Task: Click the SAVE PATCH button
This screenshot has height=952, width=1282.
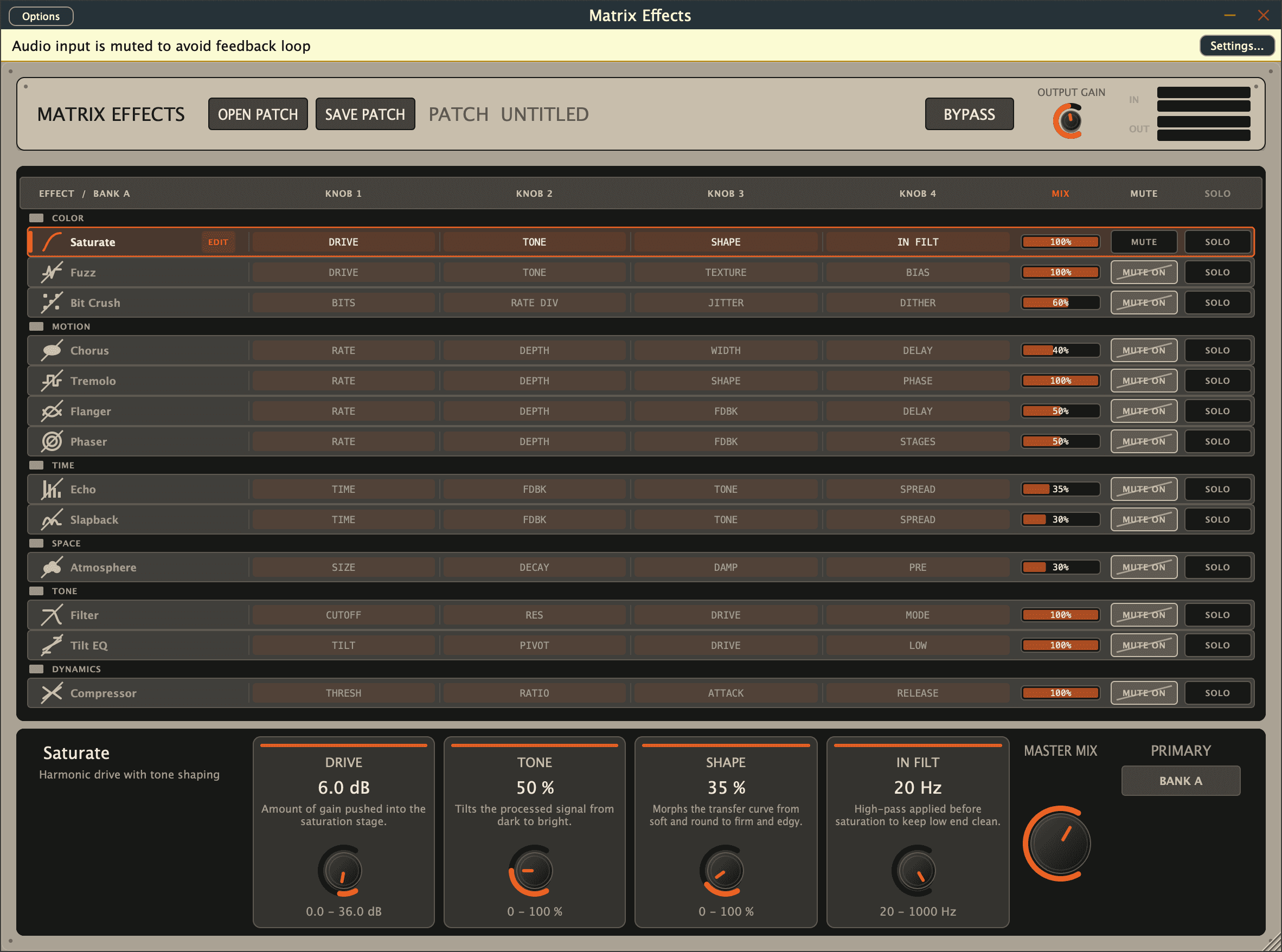Action: tap(365, 114)
